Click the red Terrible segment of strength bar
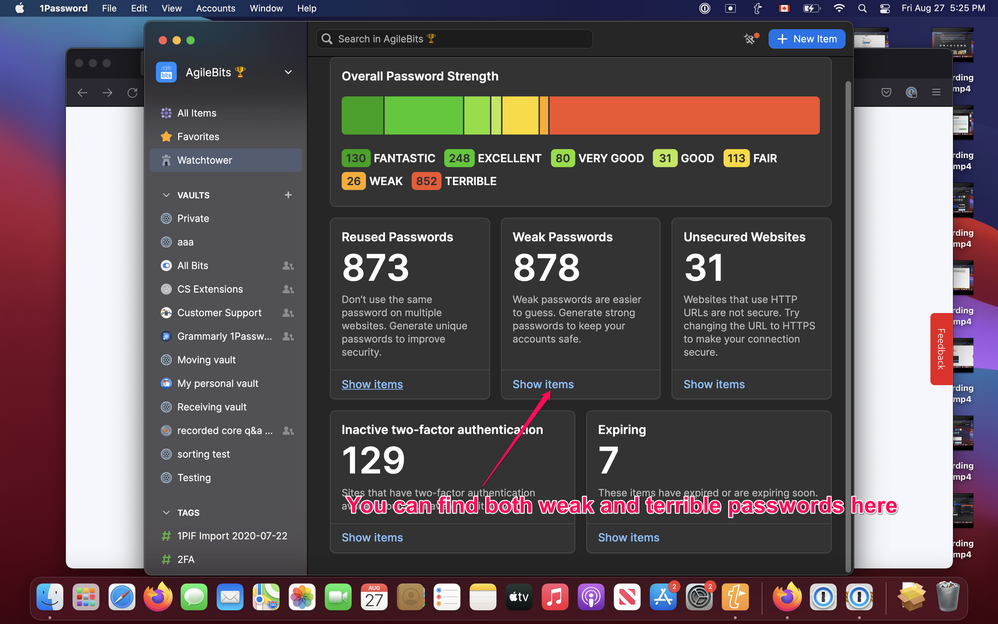Screen dimensions: 998x624 (684, 116)
